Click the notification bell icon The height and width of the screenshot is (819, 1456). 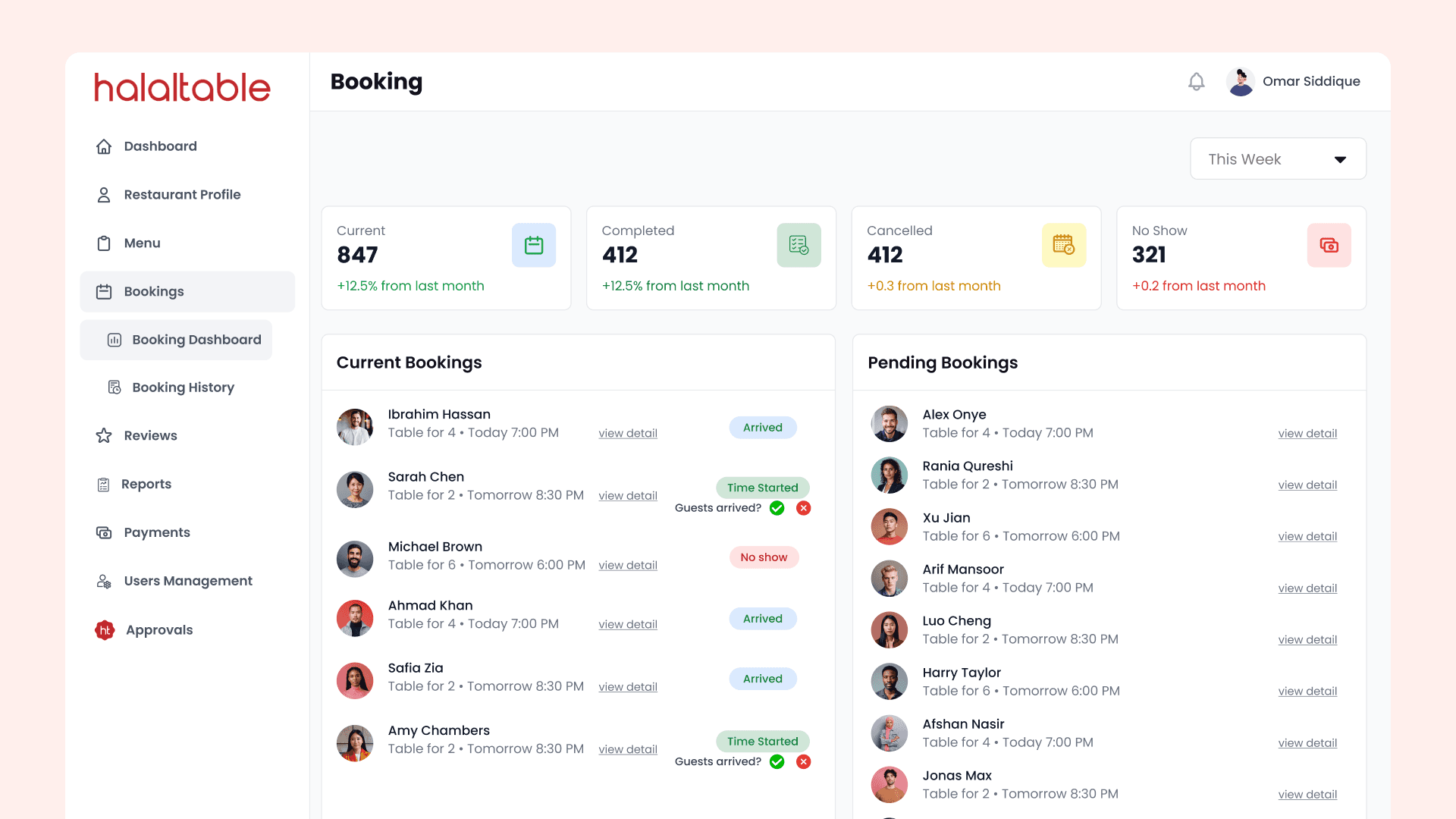(x=1196, y=82)
